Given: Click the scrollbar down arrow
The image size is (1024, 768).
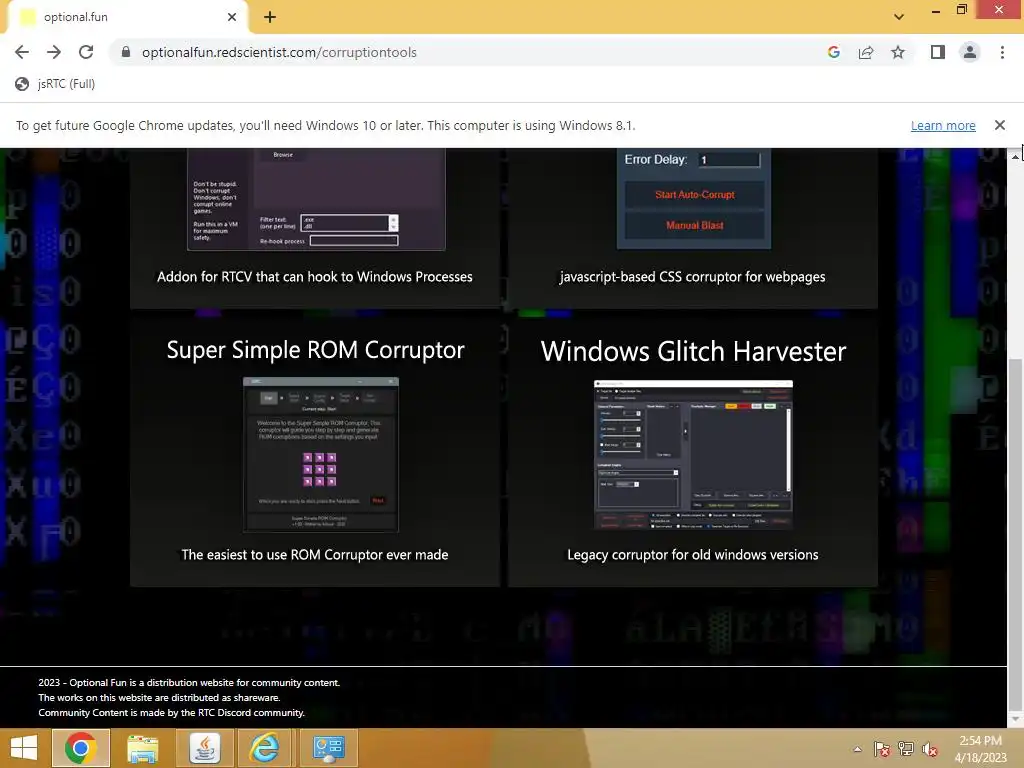Looking at the screenshot, I should point(1016,719).
